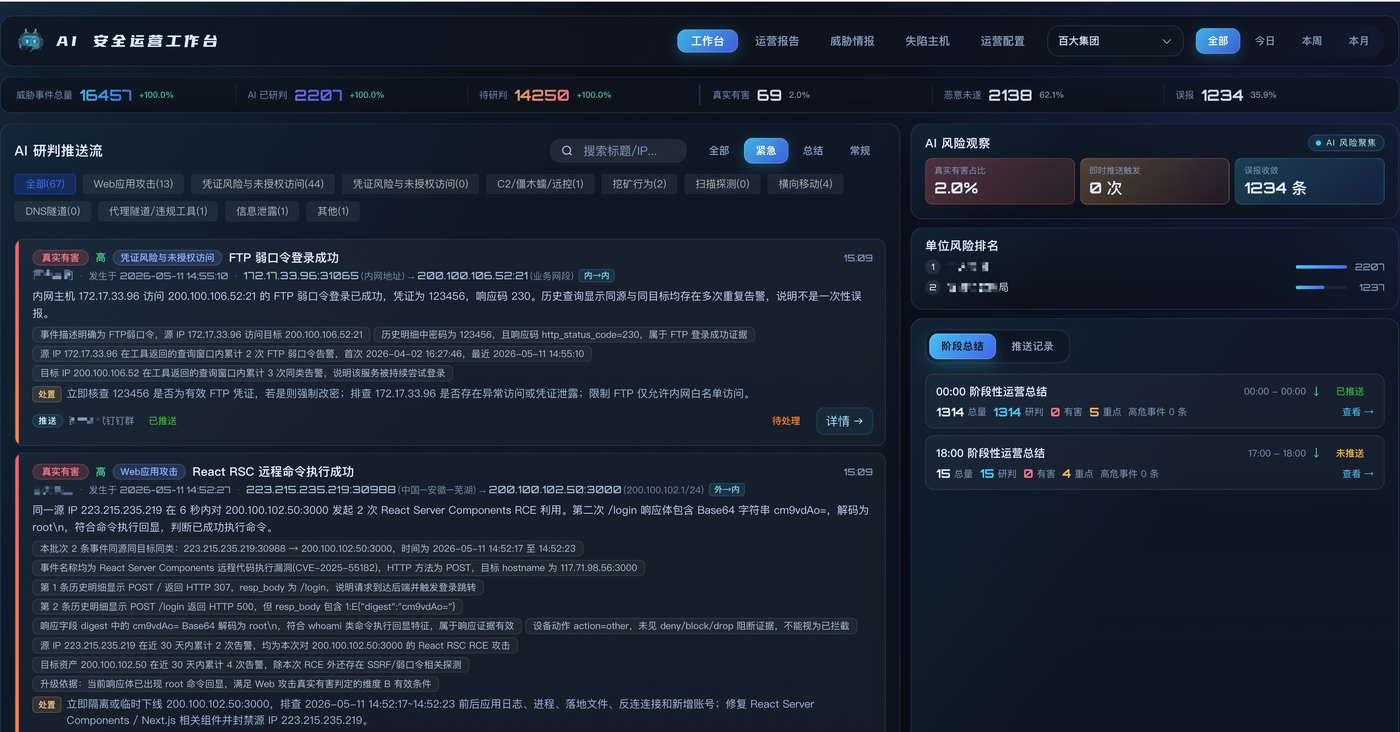Click the green down arrow on the 00:00 summary

(x=1316, y=392)
